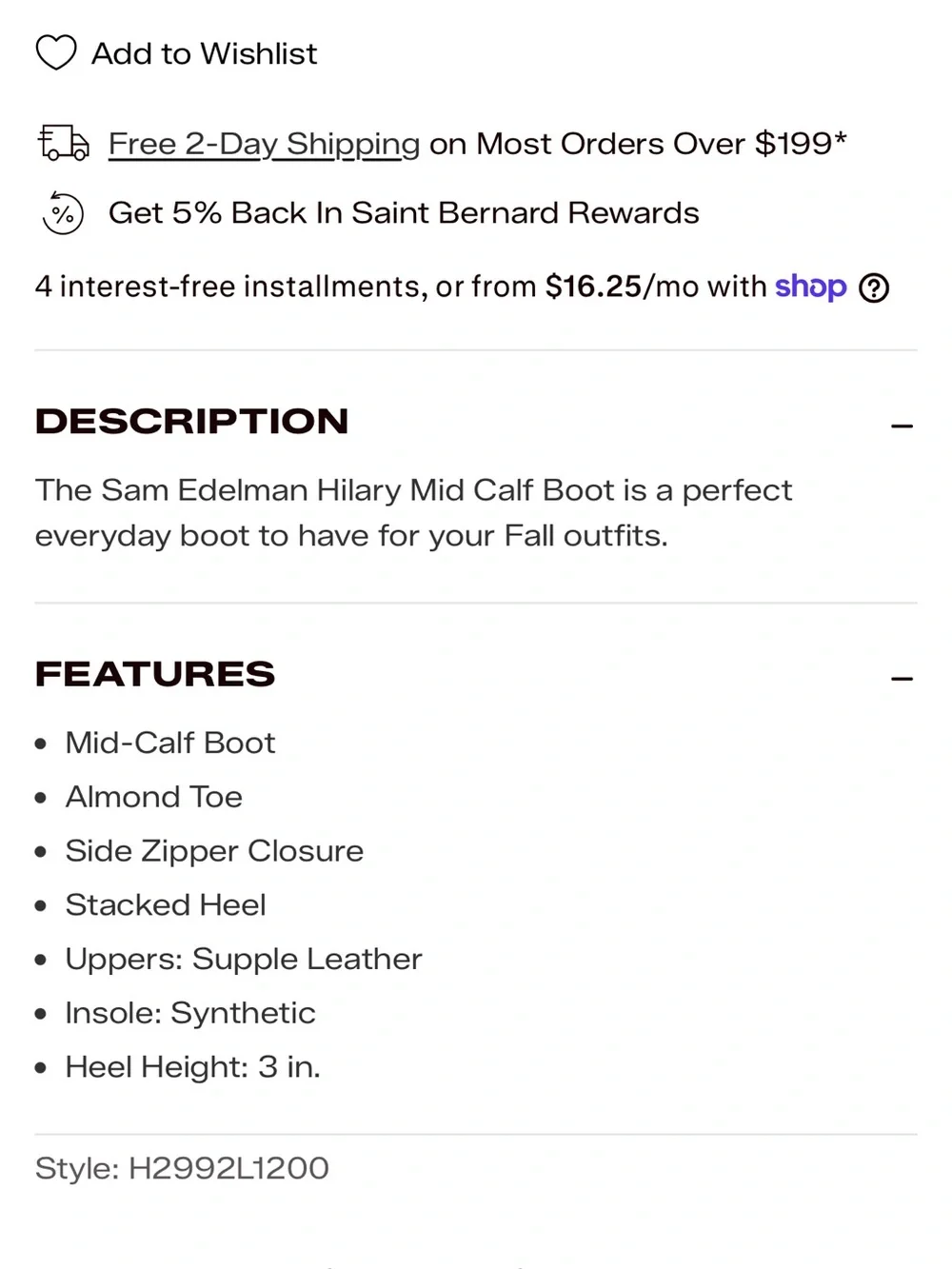Click the delivery truck shipping icon

[x=64, y=143]
